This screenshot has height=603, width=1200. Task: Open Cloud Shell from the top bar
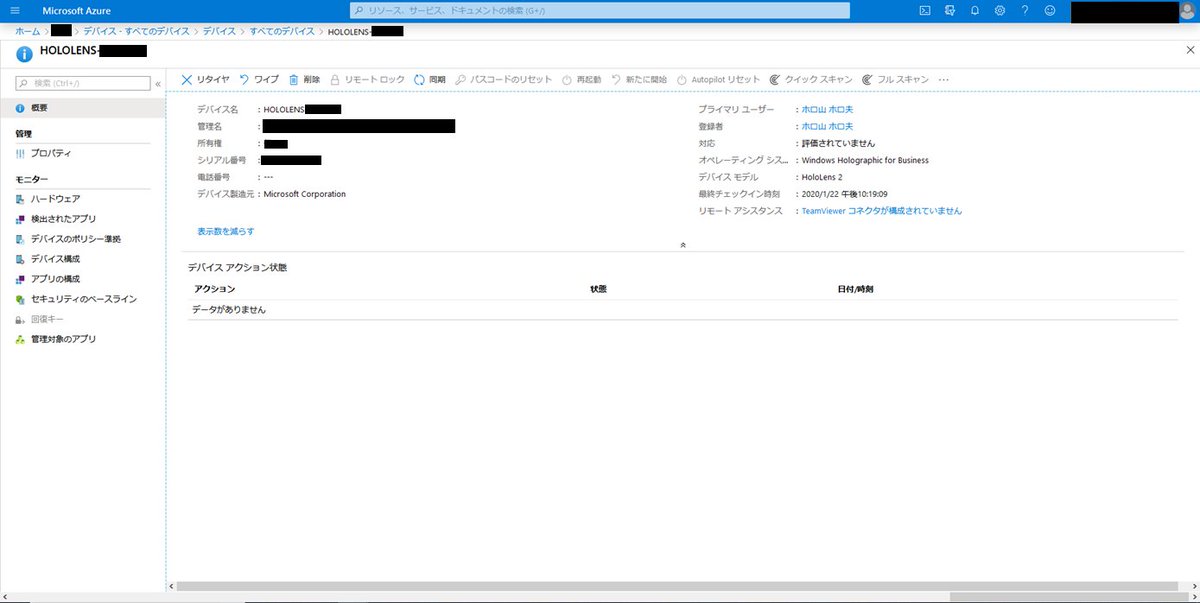925,10
